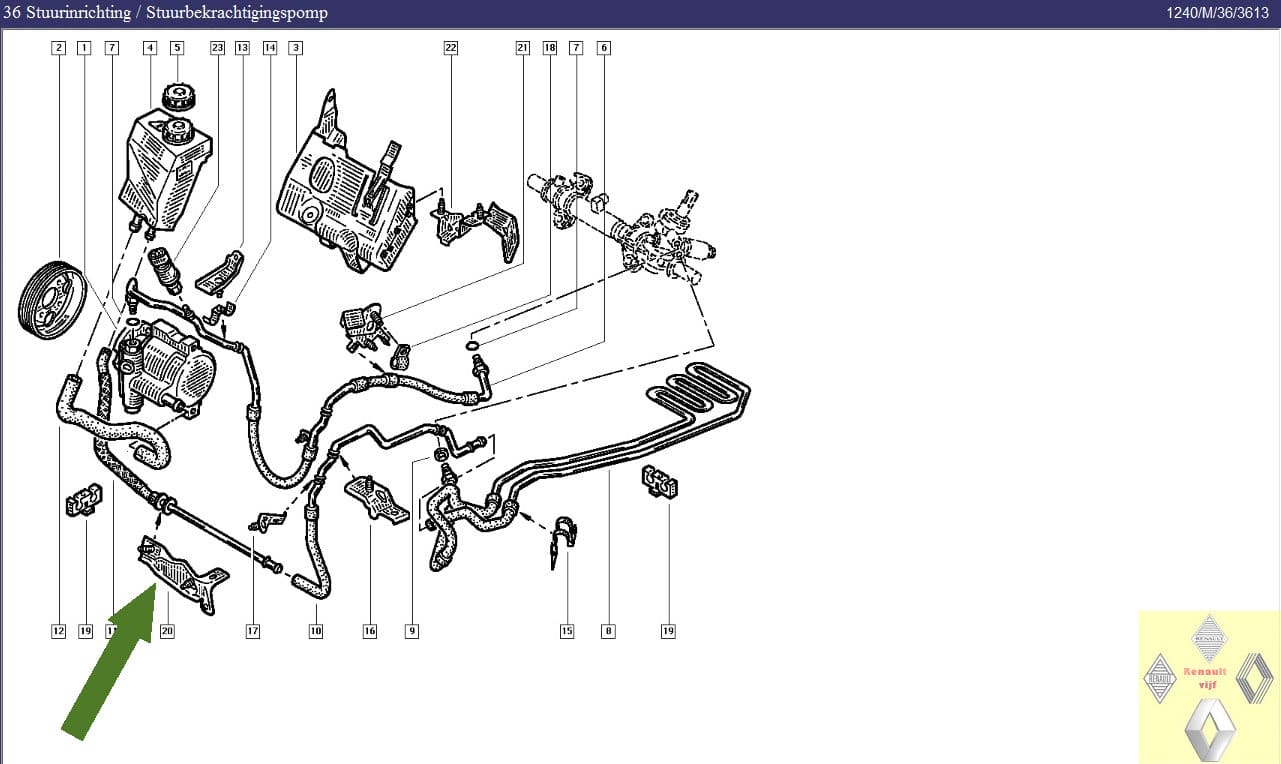Click the vintage Renault logo left of text
Screen dimensions: 1281x764
pos(1161,678)
